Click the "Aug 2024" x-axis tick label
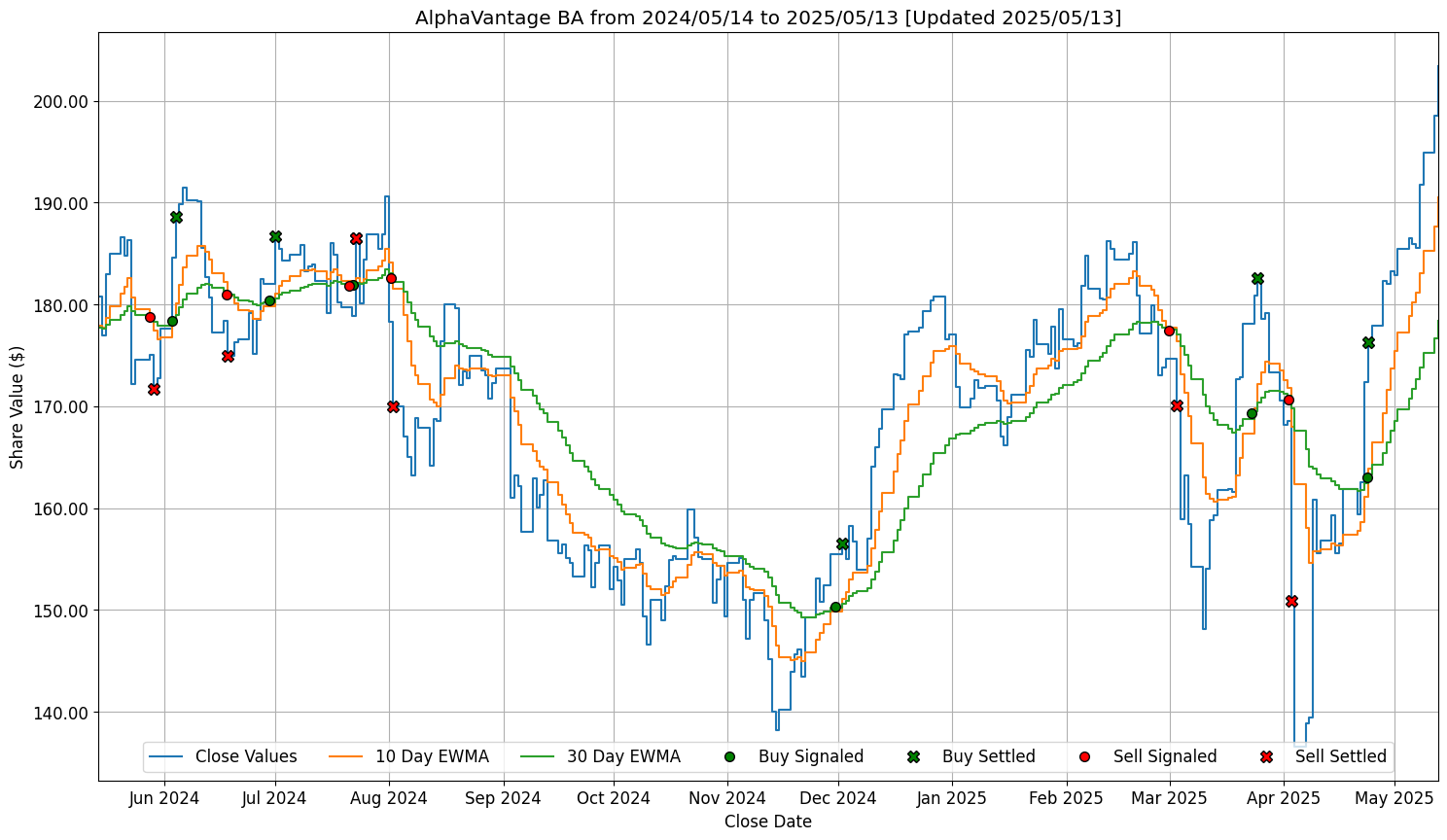1447x840 pixels. point(389,798)
